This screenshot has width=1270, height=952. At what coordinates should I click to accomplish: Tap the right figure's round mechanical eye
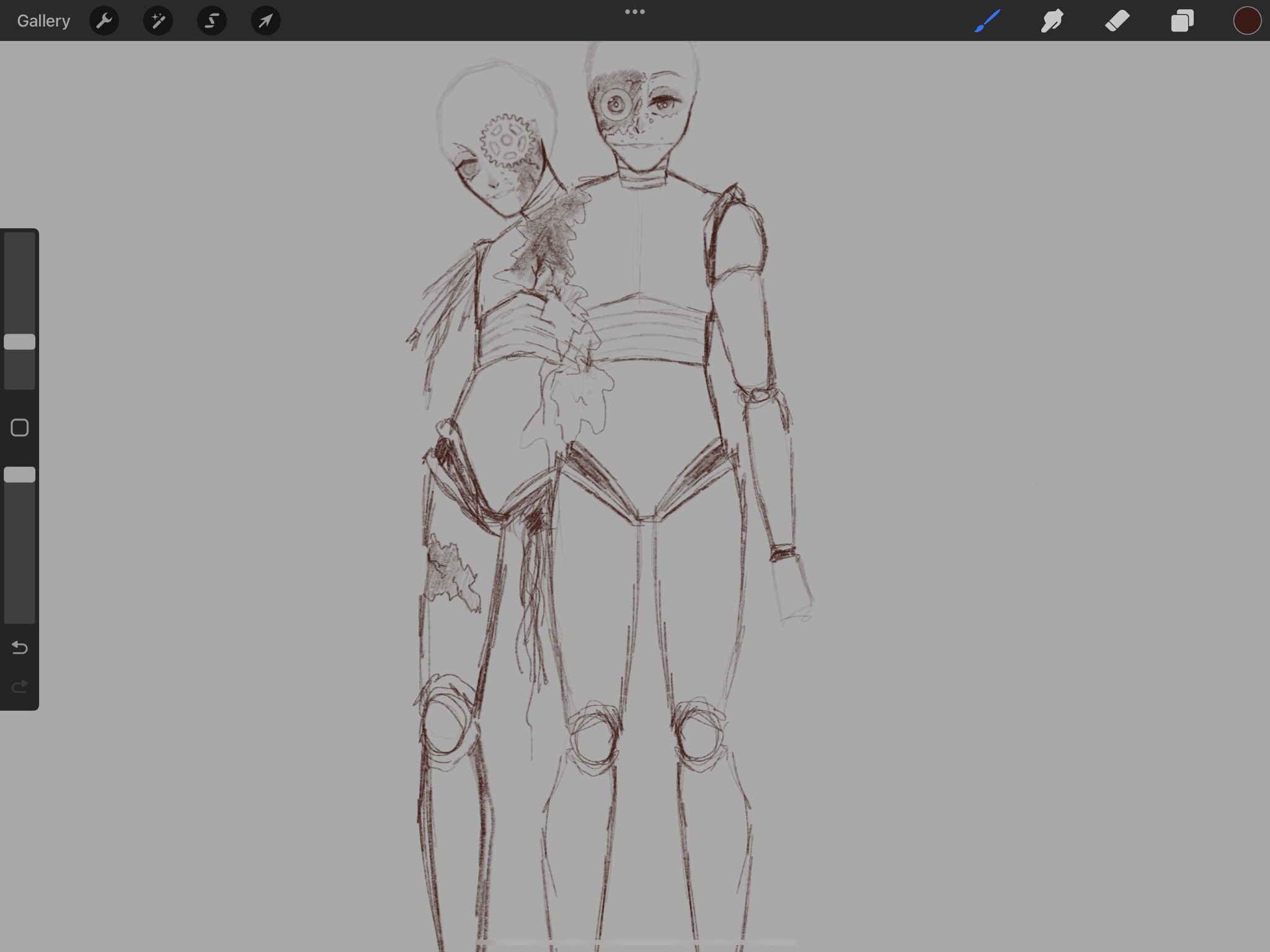(615, 104)
